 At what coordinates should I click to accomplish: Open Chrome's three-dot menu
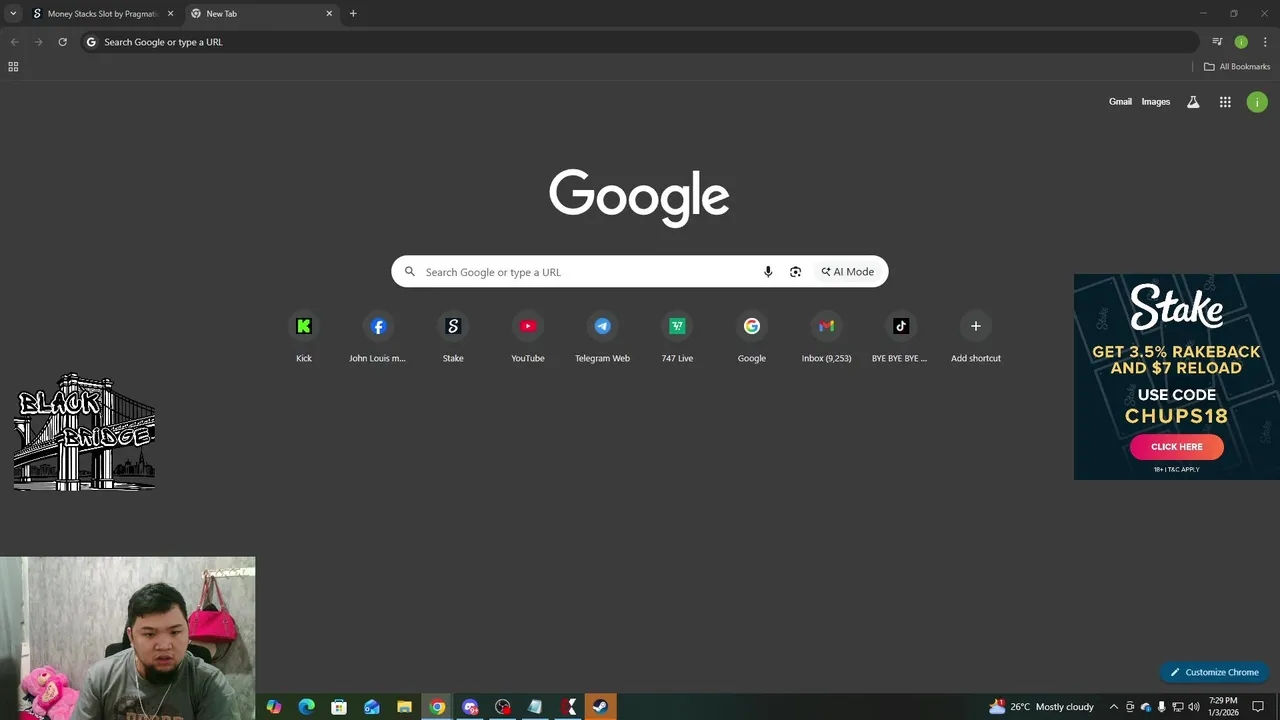[1265, 42]
